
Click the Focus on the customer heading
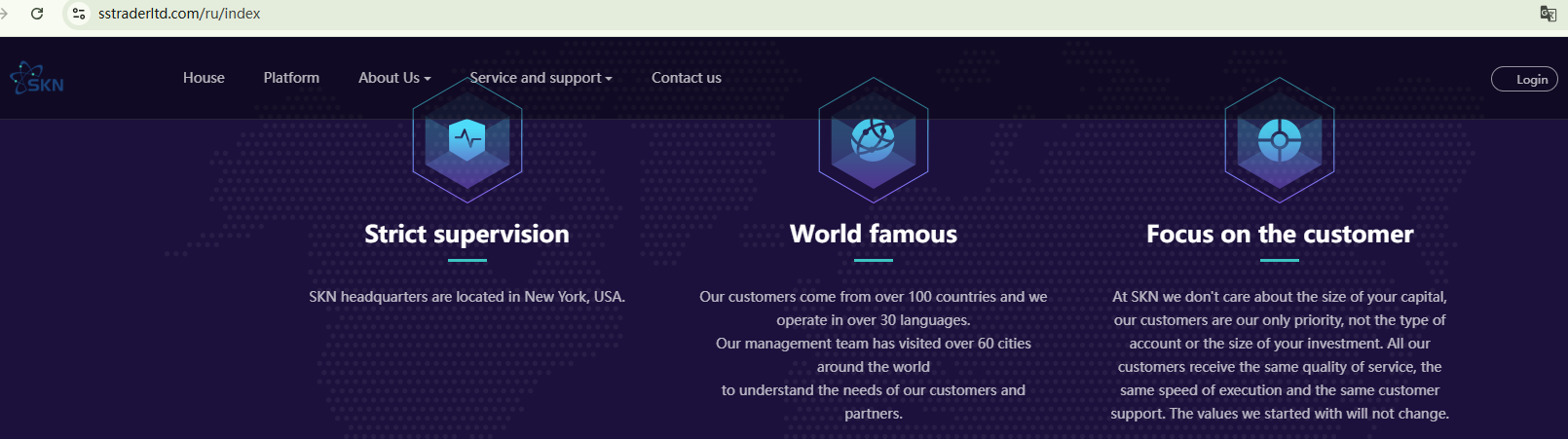click(x=1279, y=234)
